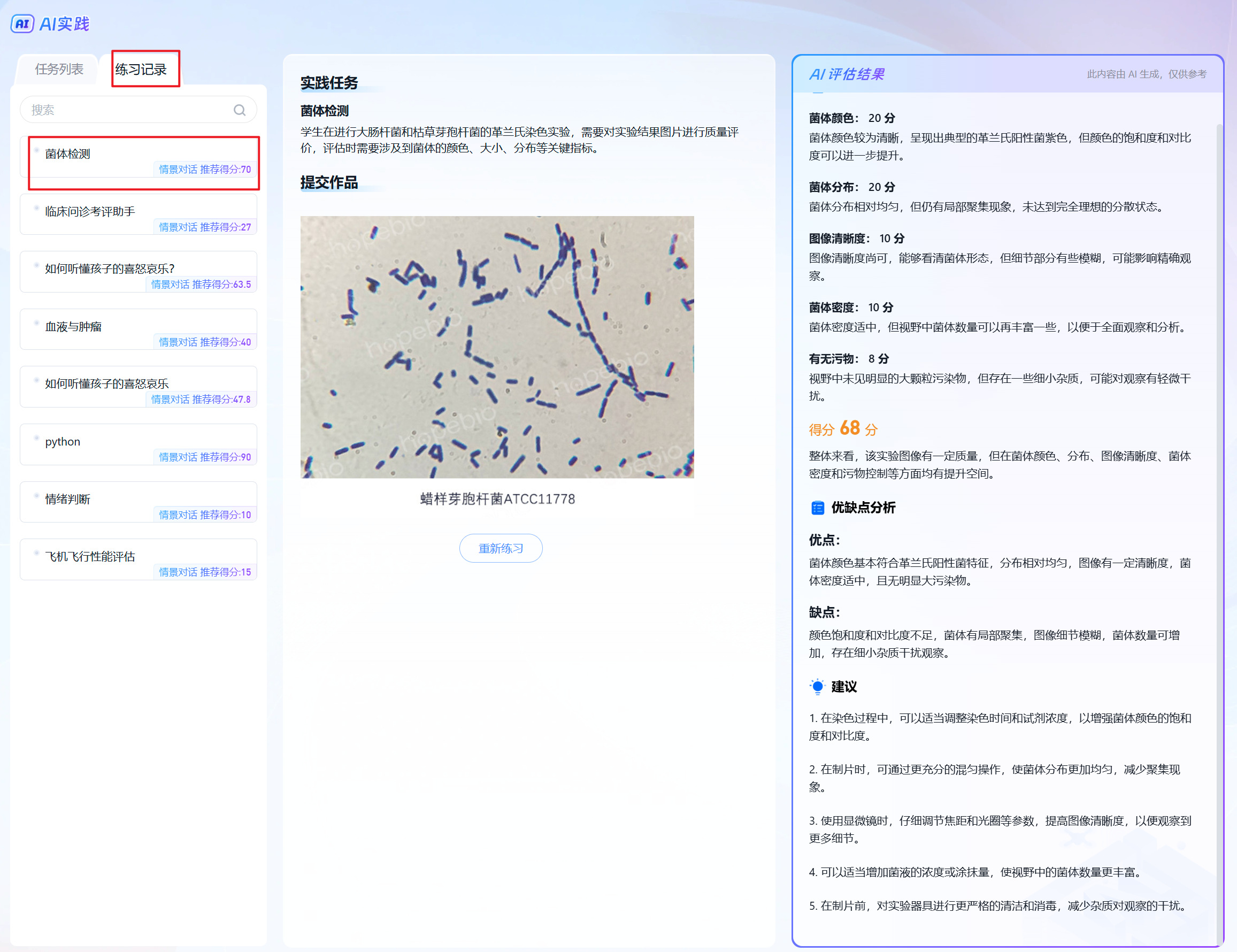The width and height of the screenshot is (1237, 952).
Task: Click the search magnifier icon
Action: (240, 110)
